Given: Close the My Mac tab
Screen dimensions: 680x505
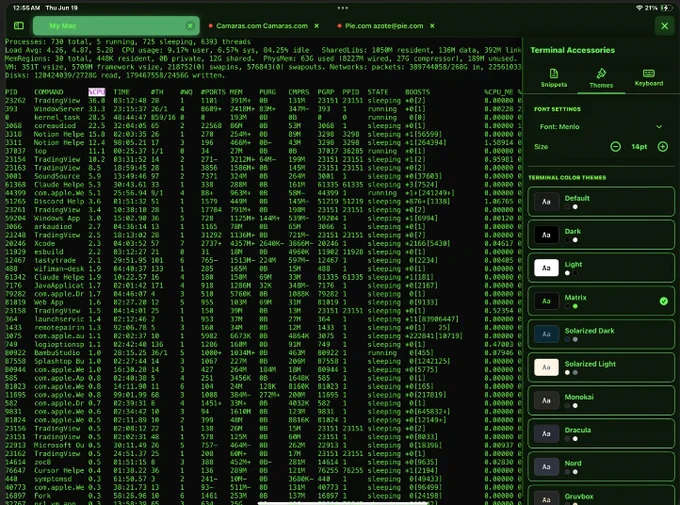Looking at the screenshot, I should (x=190, y=26).
